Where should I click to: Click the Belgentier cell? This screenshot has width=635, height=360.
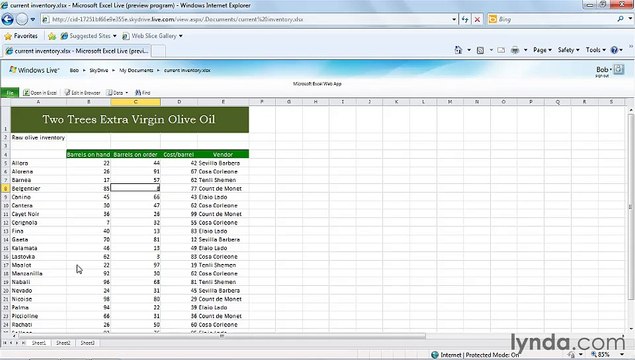tap(38, 189)
